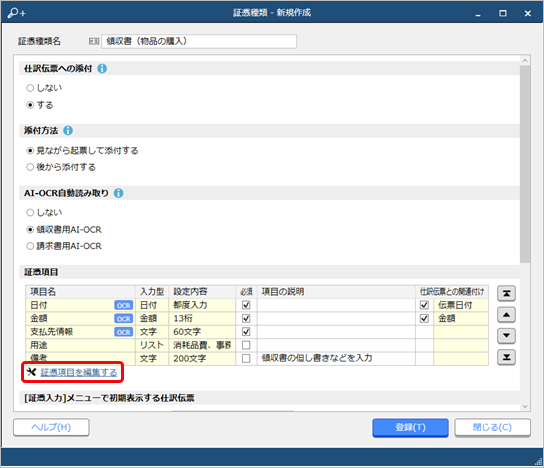Uncheck 仕訳伝票との関連付け checkbox for 金額 row
This screenshot has height=468, width=544.
pos(424,318)
